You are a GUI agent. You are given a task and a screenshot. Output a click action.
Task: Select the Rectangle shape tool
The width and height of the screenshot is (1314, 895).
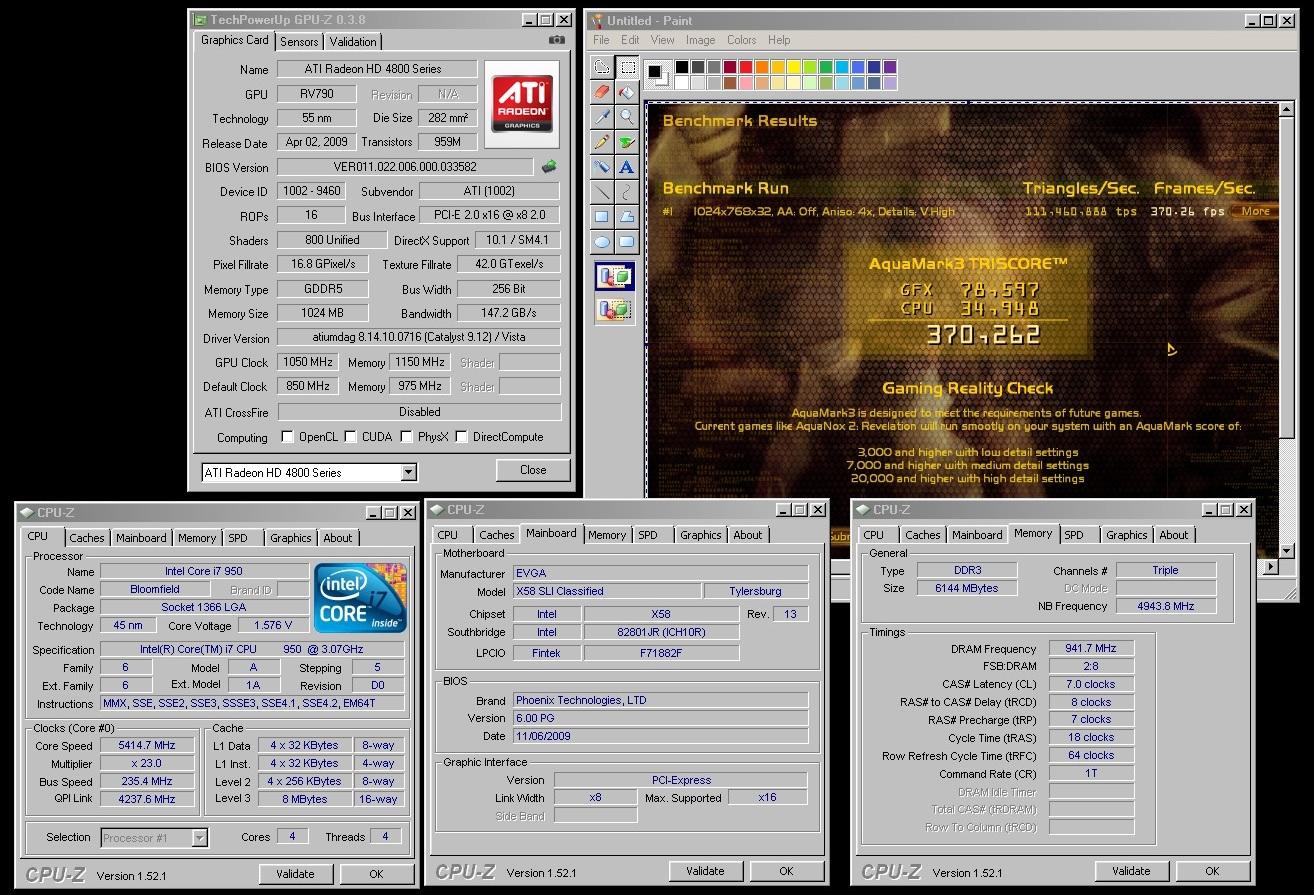[x=602, y=216]
